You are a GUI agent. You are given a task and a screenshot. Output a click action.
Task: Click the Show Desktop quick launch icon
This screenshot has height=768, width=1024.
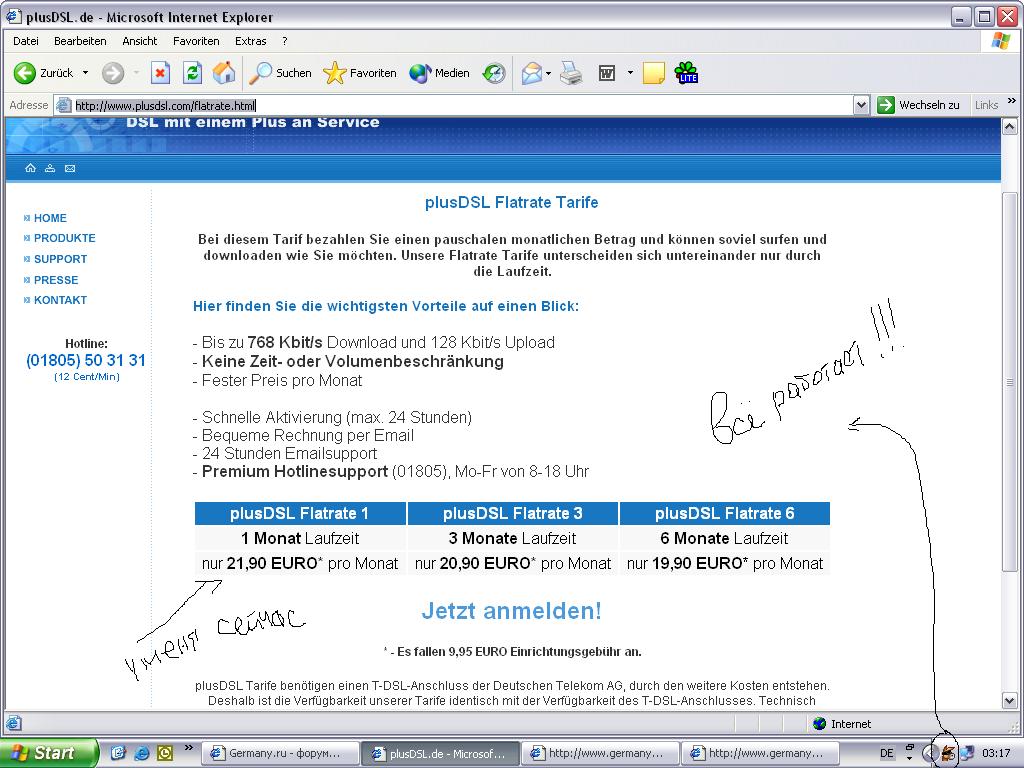click(x=118, y=753)
